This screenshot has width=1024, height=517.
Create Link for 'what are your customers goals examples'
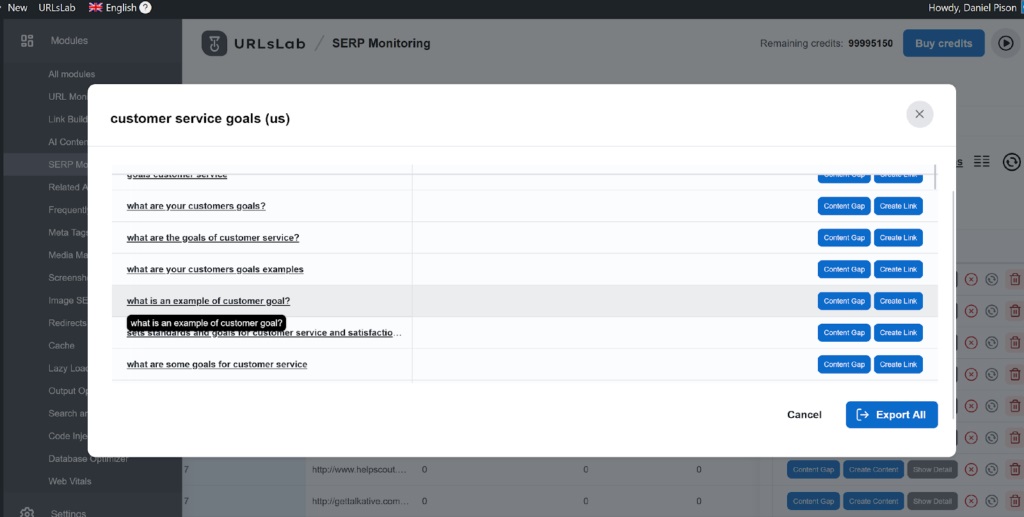point(898,270)
